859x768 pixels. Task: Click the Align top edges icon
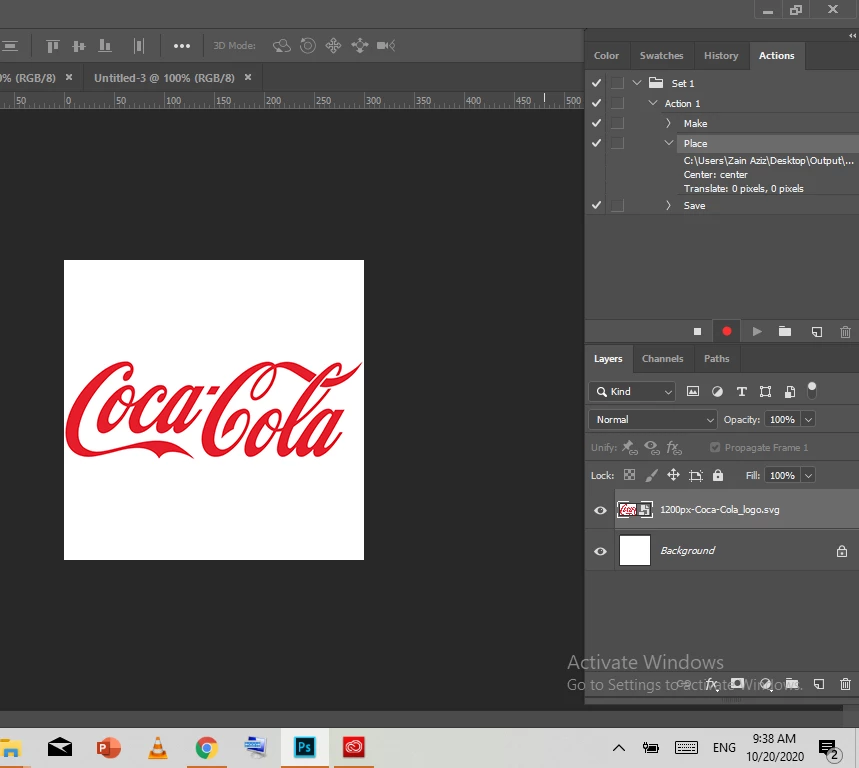tap(52, 46)
